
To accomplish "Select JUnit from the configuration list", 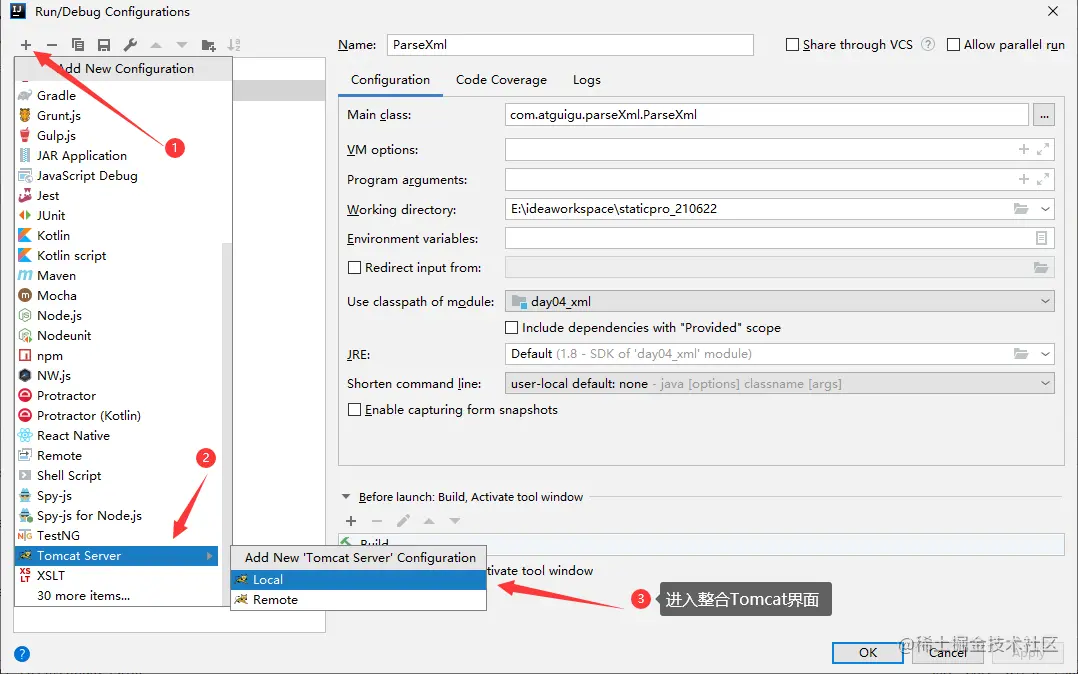I will click(116, 215).
